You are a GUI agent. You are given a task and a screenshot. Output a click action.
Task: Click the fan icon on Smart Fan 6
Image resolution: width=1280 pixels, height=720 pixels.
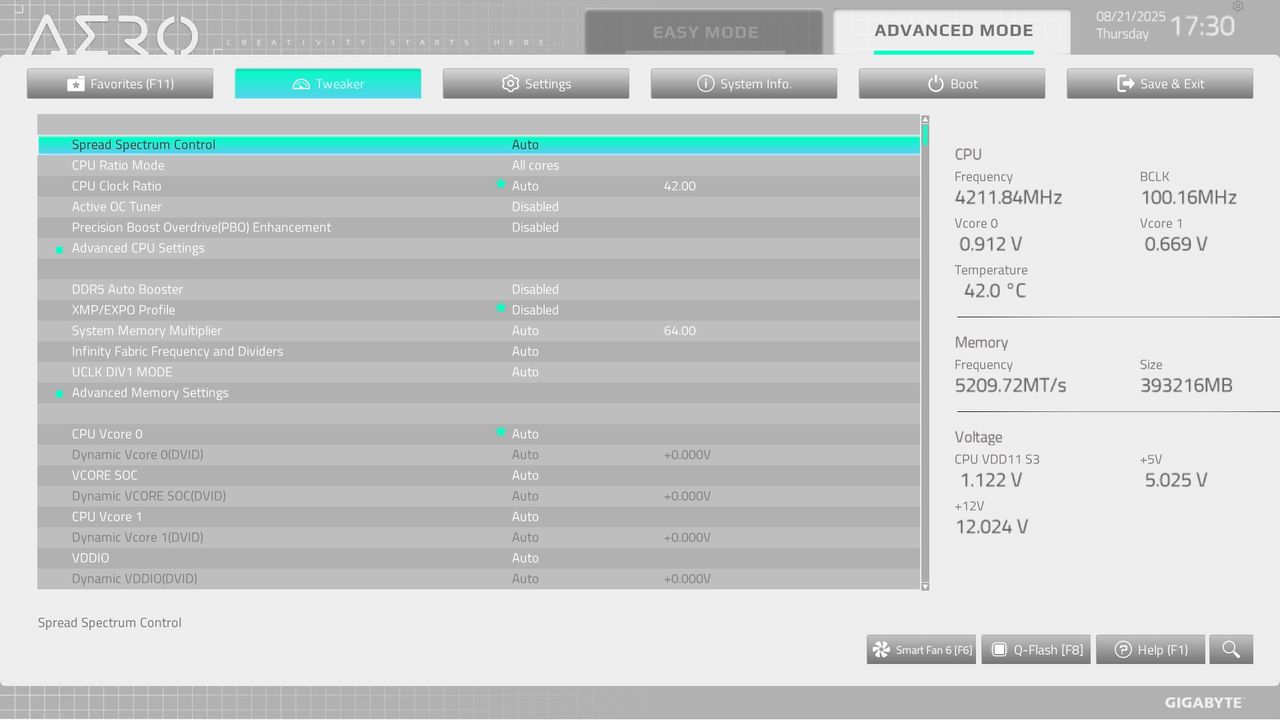click(x=881, y=649)
